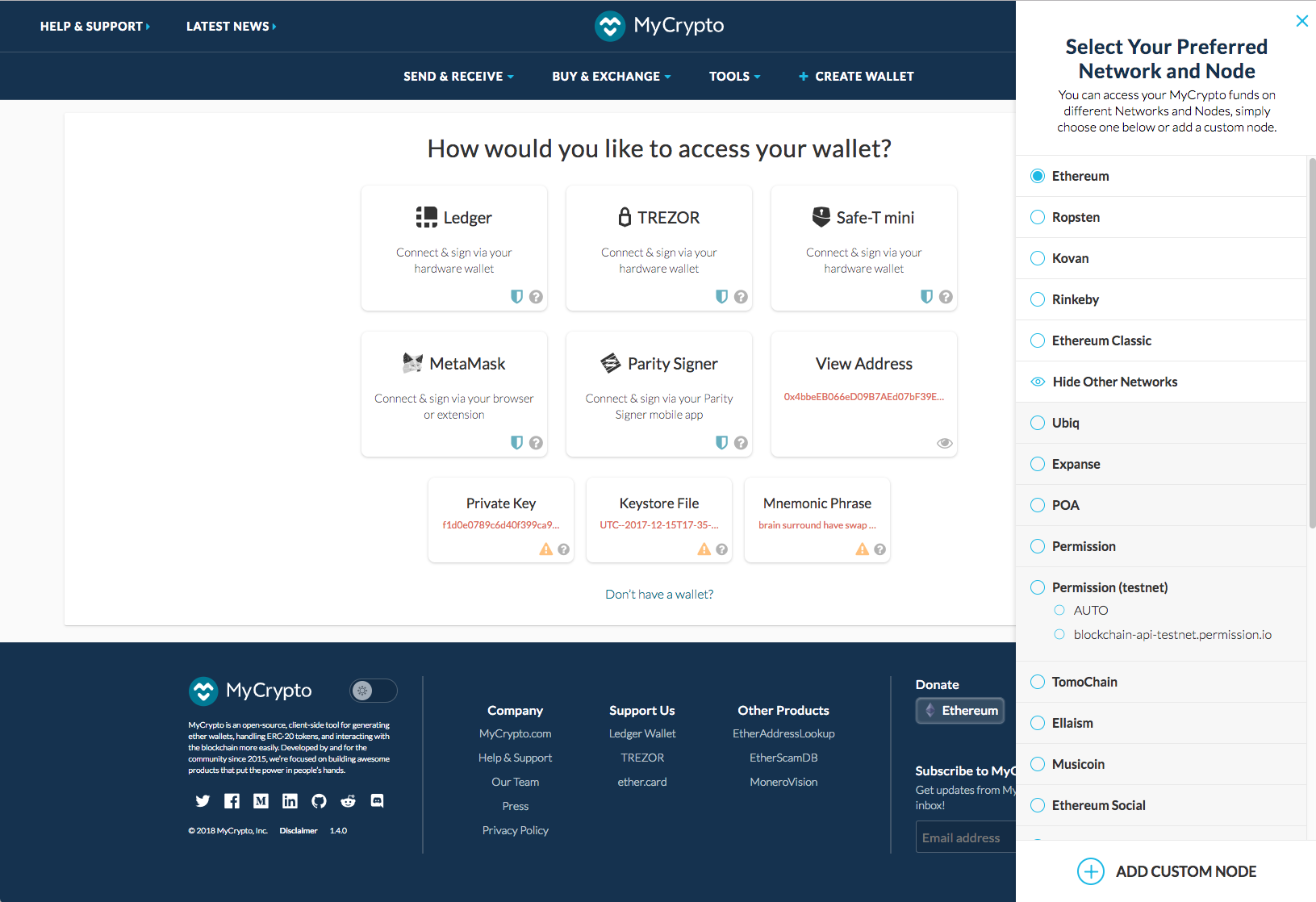This screenshot has height=902, width=1316.
Task: Click the warning icon on Keystore File card
Action: pos(704,549)
